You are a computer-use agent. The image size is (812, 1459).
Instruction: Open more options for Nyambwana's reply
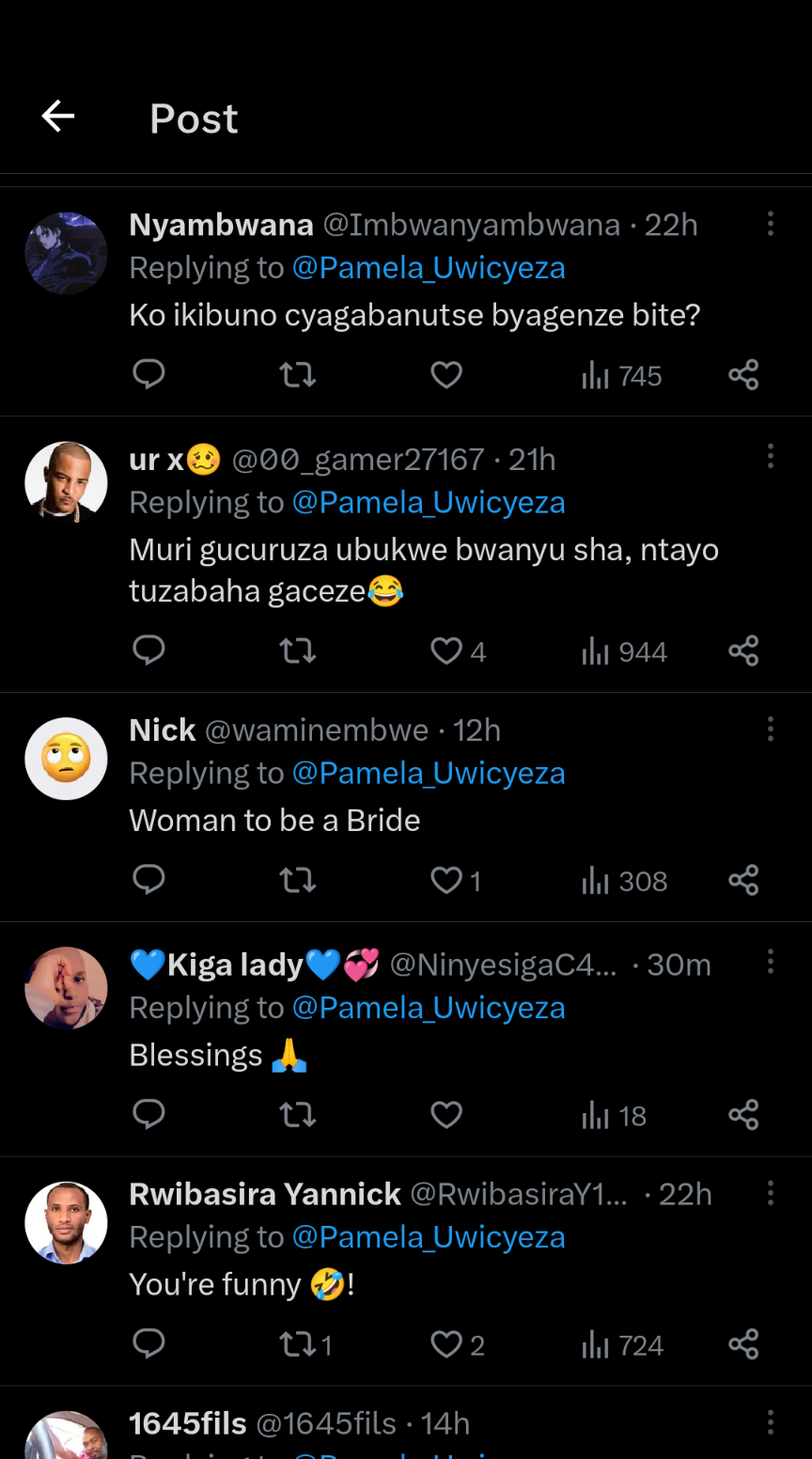771,224
